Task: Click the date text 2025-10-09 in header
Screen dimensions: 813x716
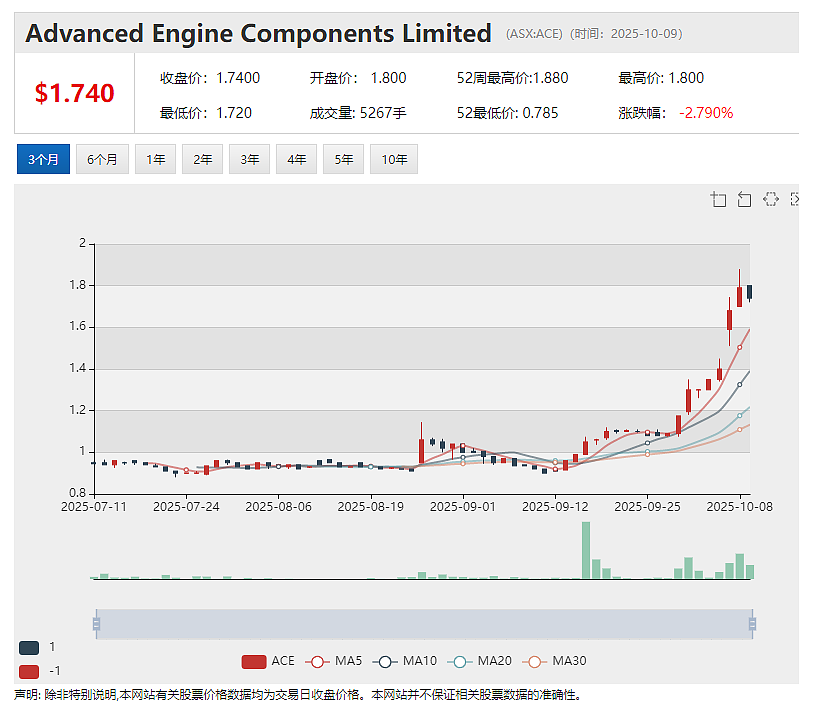Action: click(644, 34)
